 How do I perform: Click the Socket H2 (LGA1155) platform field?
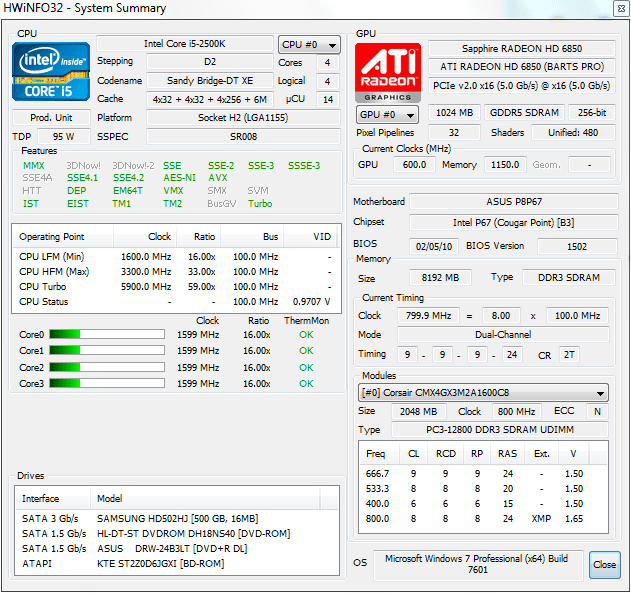coord(243,117)
